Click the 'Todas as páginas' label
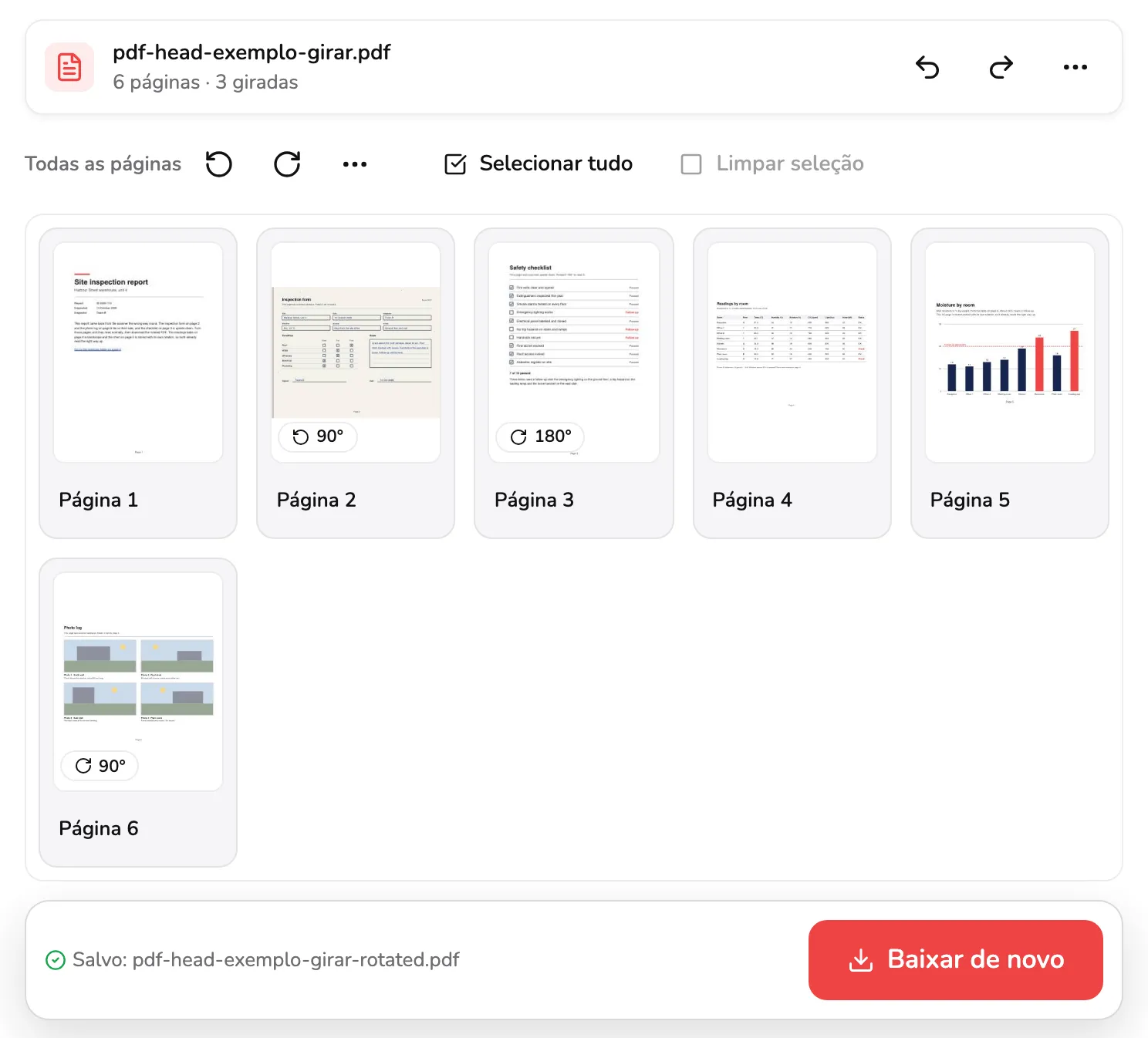1148x1038 pixels. click(103, 163)
